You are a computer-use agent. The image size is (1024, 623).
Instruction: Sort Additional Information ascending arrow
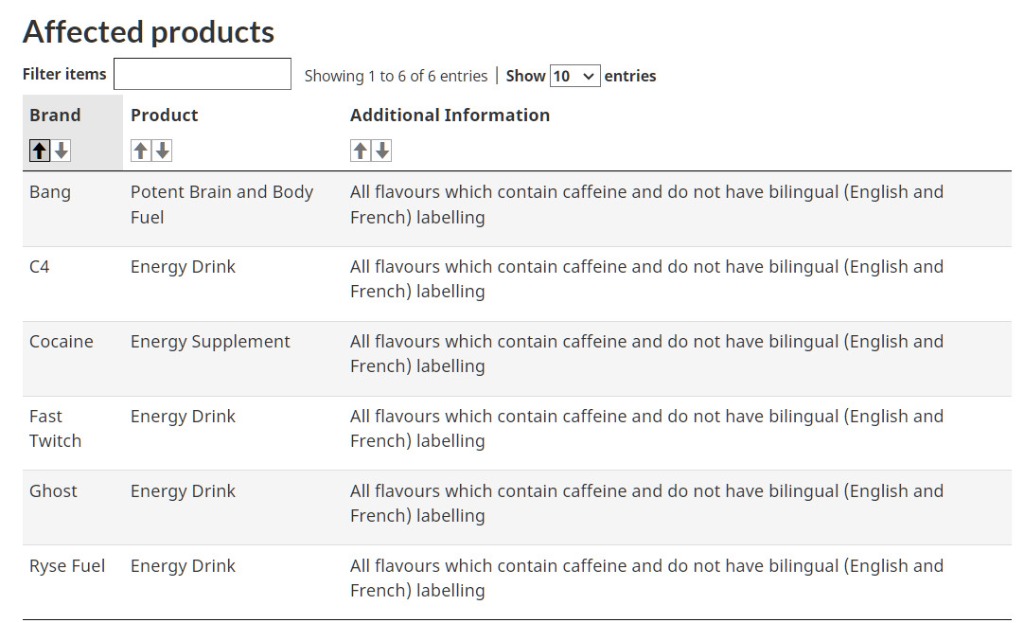pyautogui.click(x=360, y=151)
